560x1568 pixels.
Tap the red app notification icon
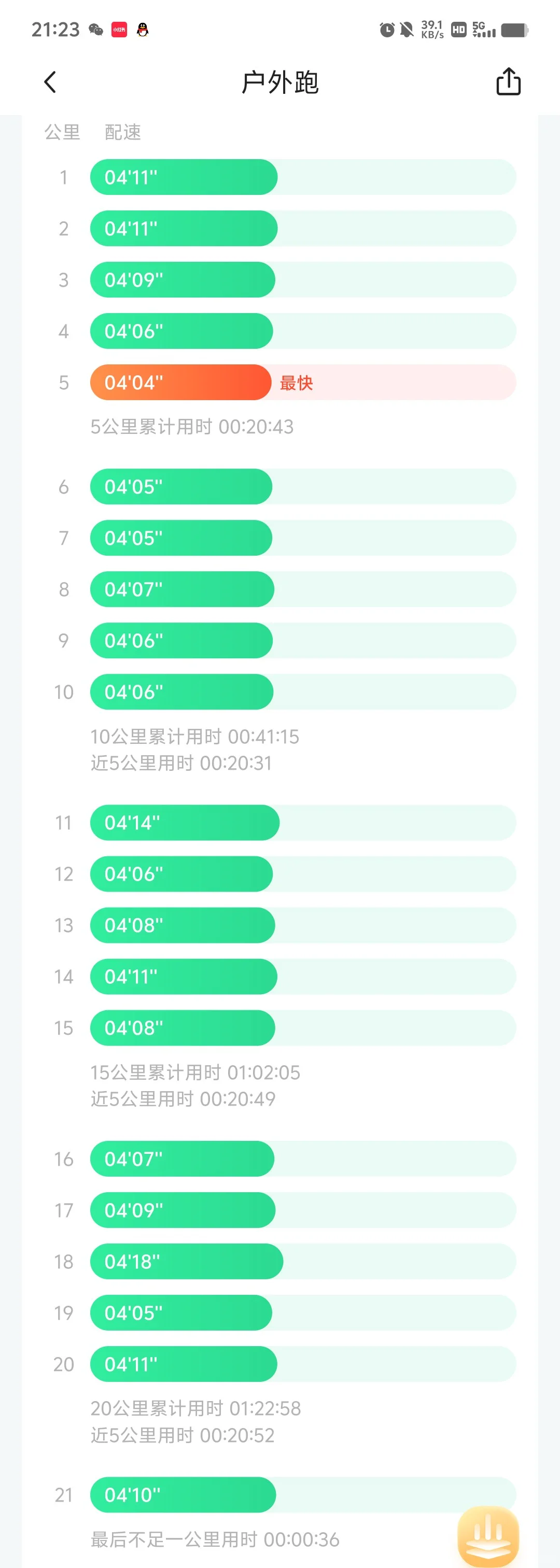tap(119, 29)
